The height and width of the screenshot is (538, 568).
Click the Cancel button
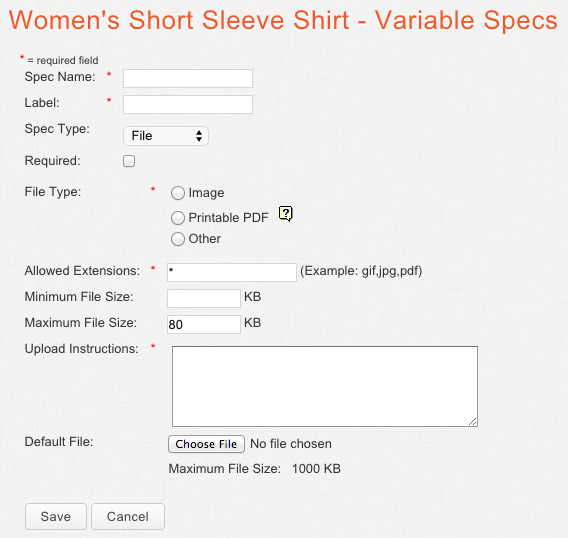(128, 517)
